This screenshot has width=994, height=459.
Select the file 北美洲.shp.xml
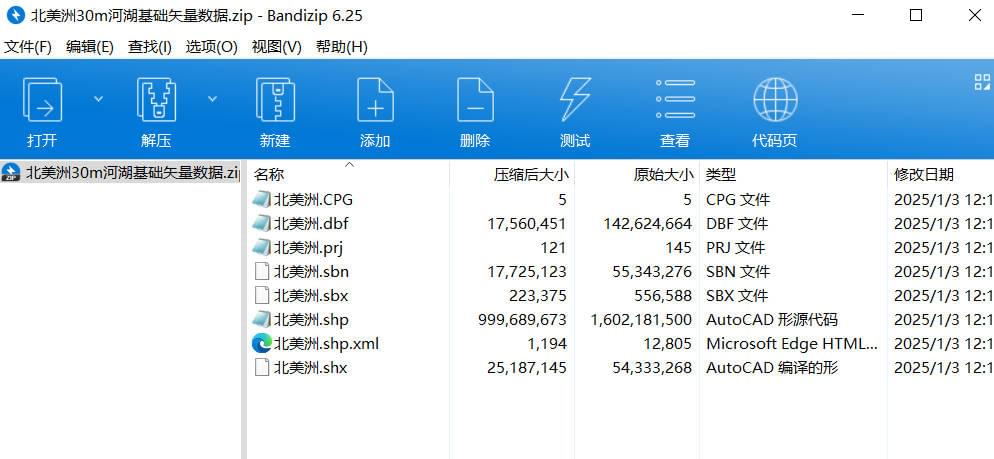coord(326,344)
